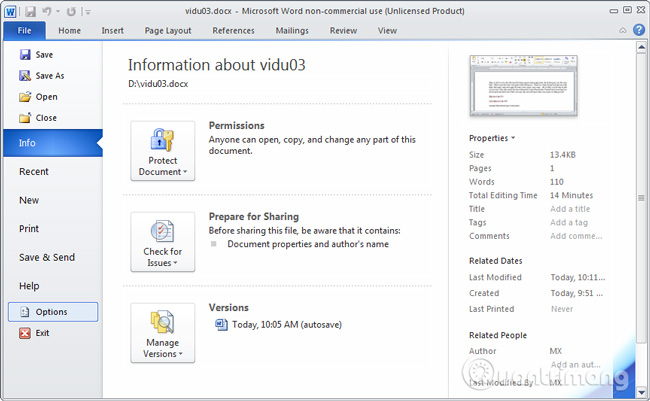
Task: Click the Word application icon in title bar
Action: click(x=10, y=11)
